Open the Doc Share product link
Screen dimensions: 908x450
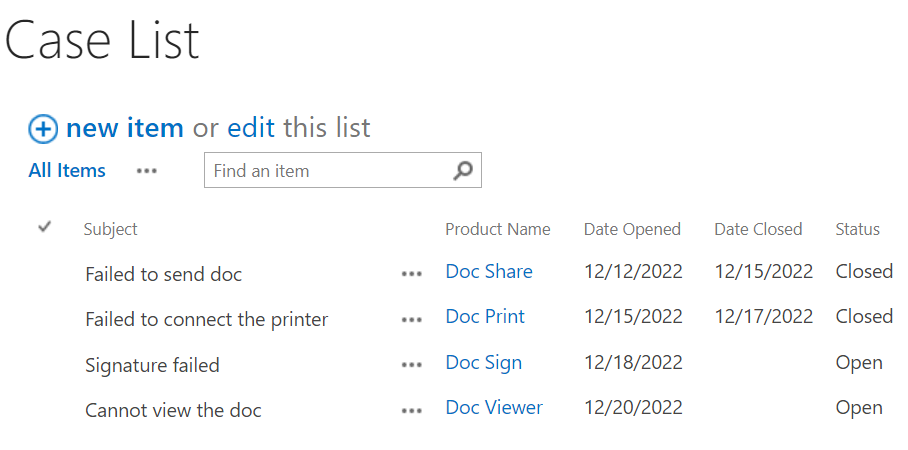489,272
